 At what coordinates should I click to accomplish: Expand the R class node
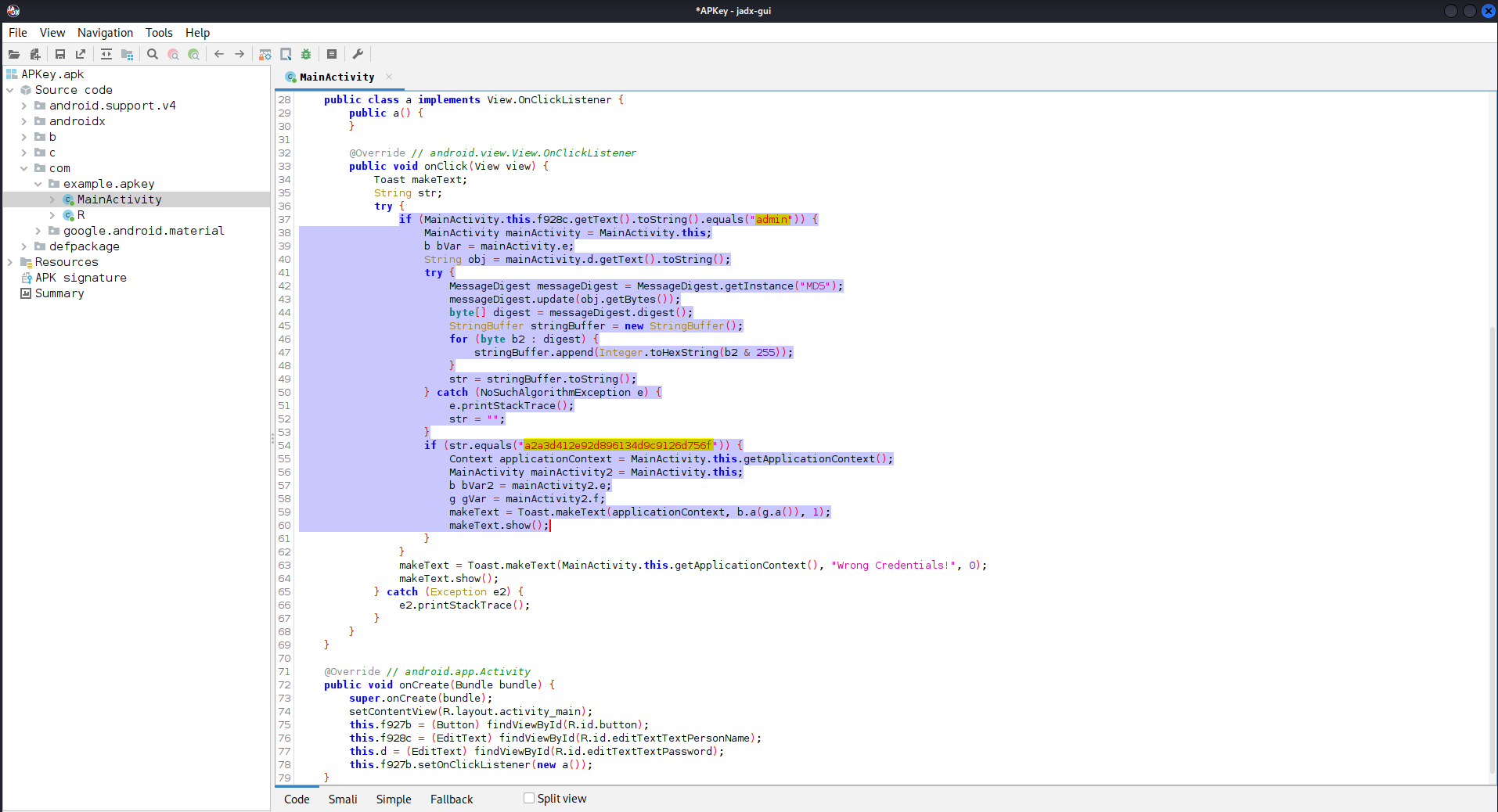52,215
